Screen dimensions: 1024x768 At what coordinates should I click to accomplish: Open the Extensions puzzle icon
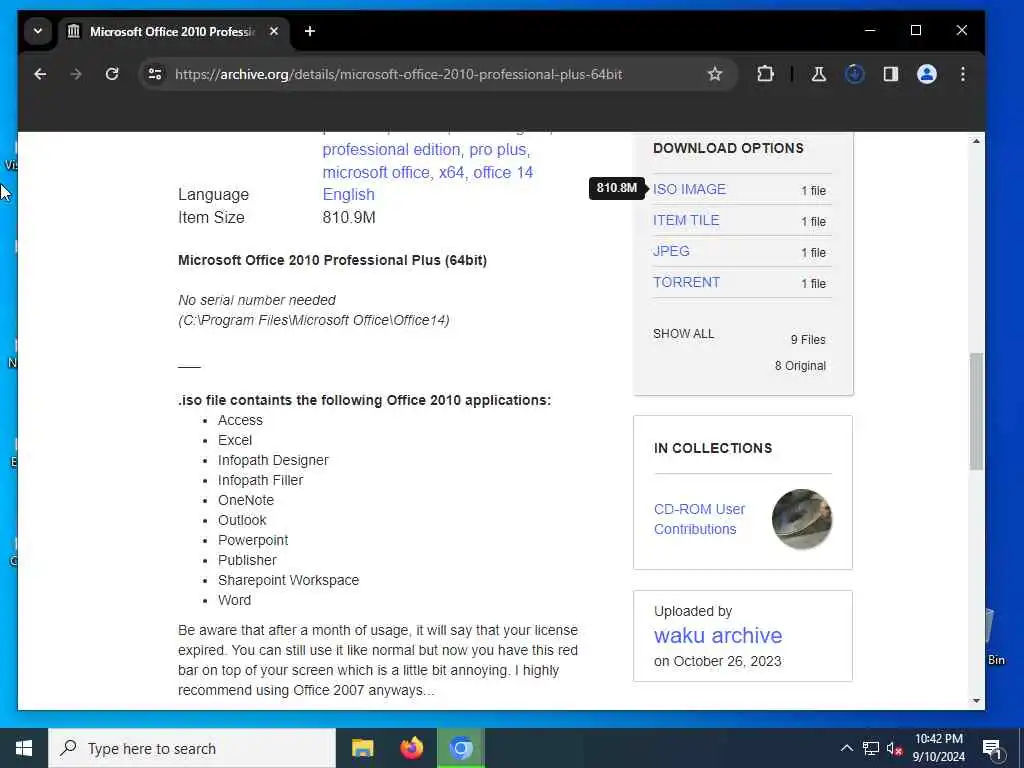point(765,74)
